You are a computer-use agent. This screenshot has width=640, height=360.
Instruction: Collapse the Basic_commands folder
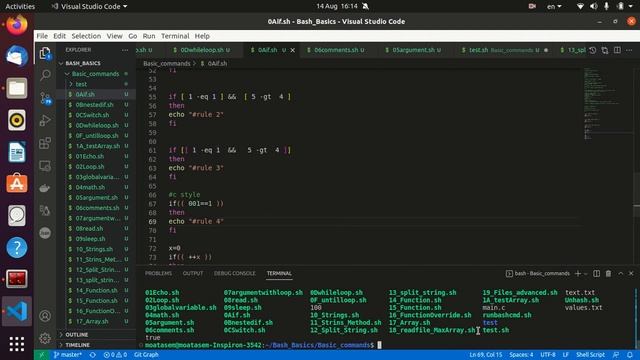point(95,74)
